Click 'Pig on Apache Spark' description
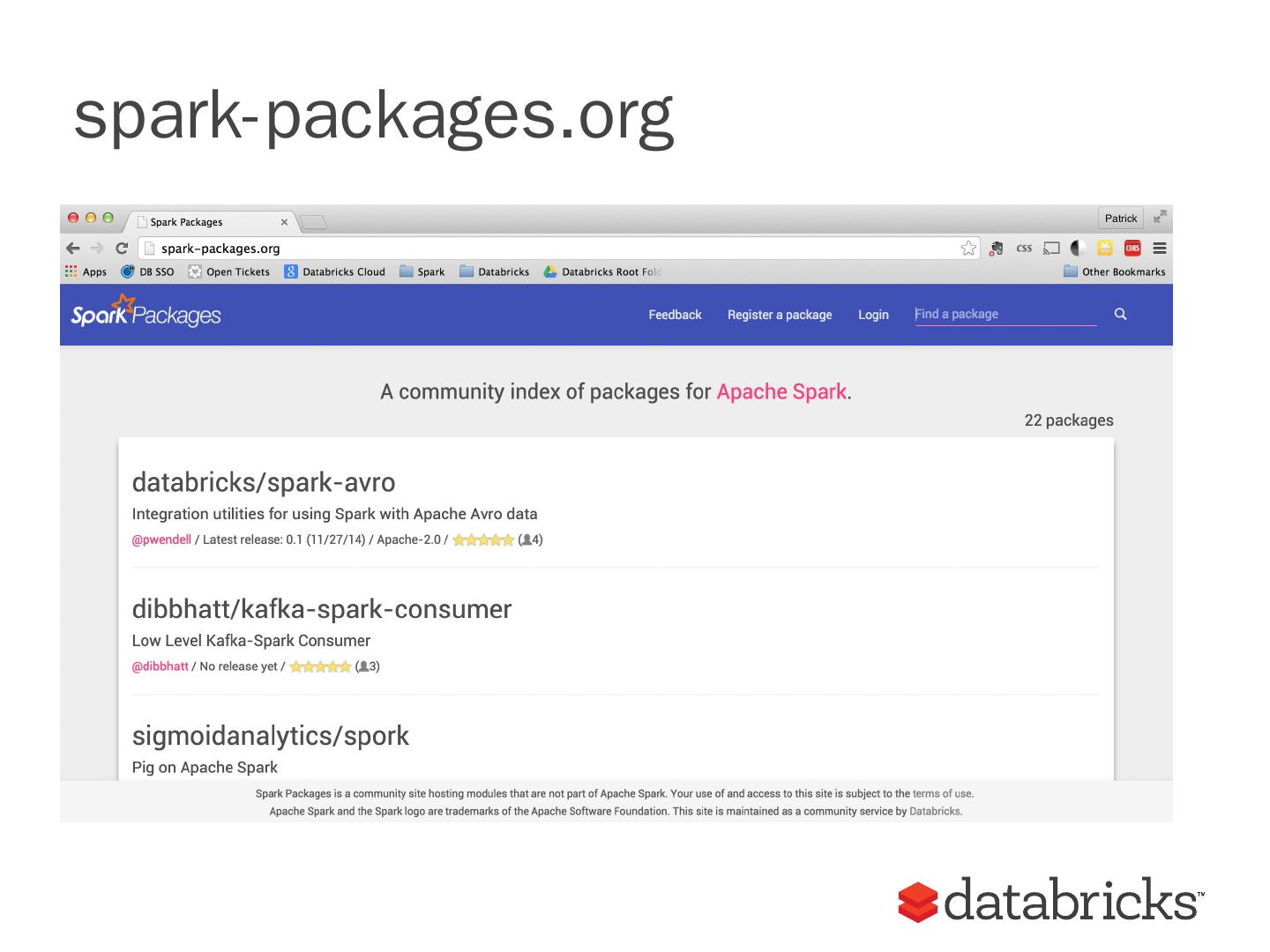Image resolution: width=1270 pixels, height=952 pixels. coord(205,768)
